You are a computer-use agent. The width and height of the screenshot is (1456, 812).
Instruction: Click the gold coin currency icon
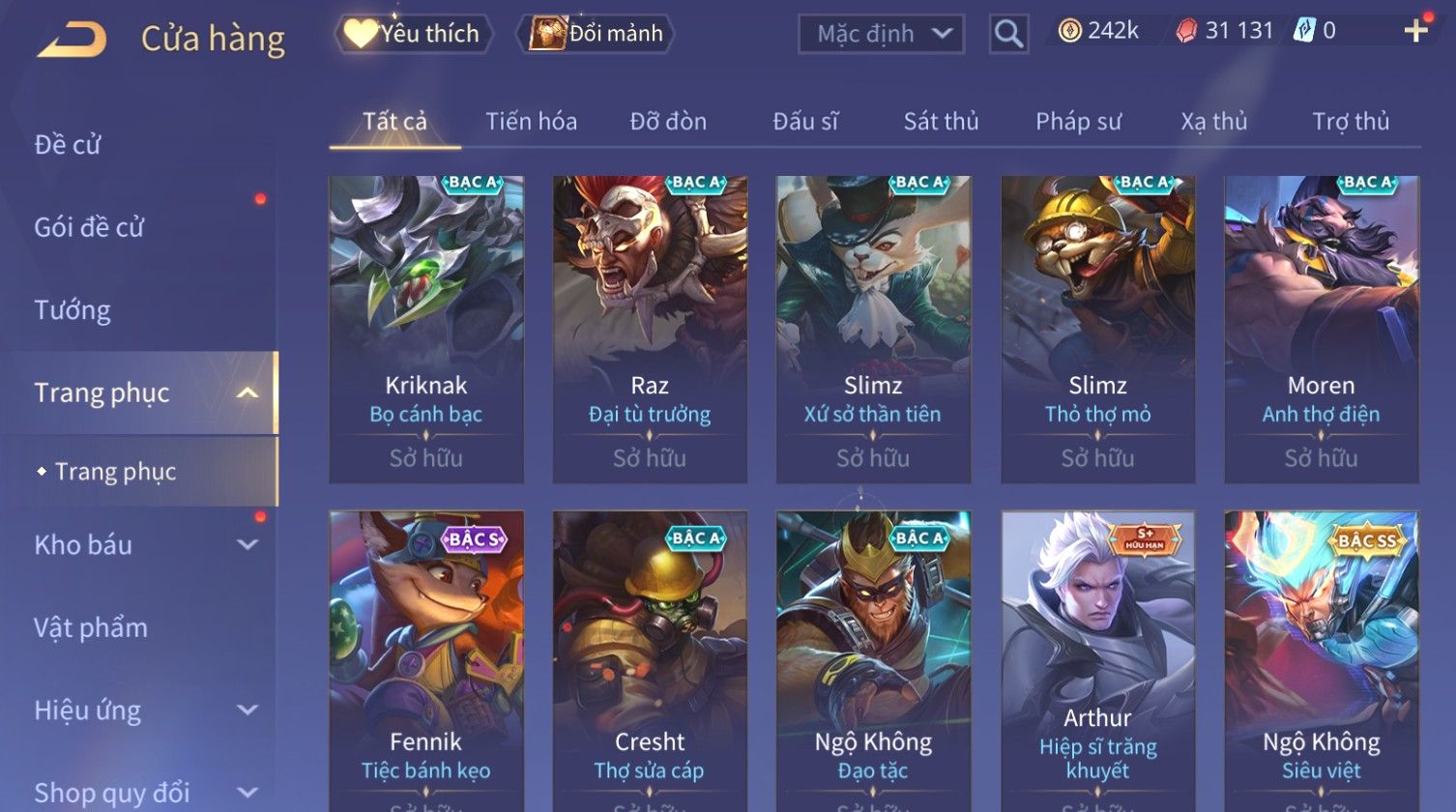pos(1069,32)
